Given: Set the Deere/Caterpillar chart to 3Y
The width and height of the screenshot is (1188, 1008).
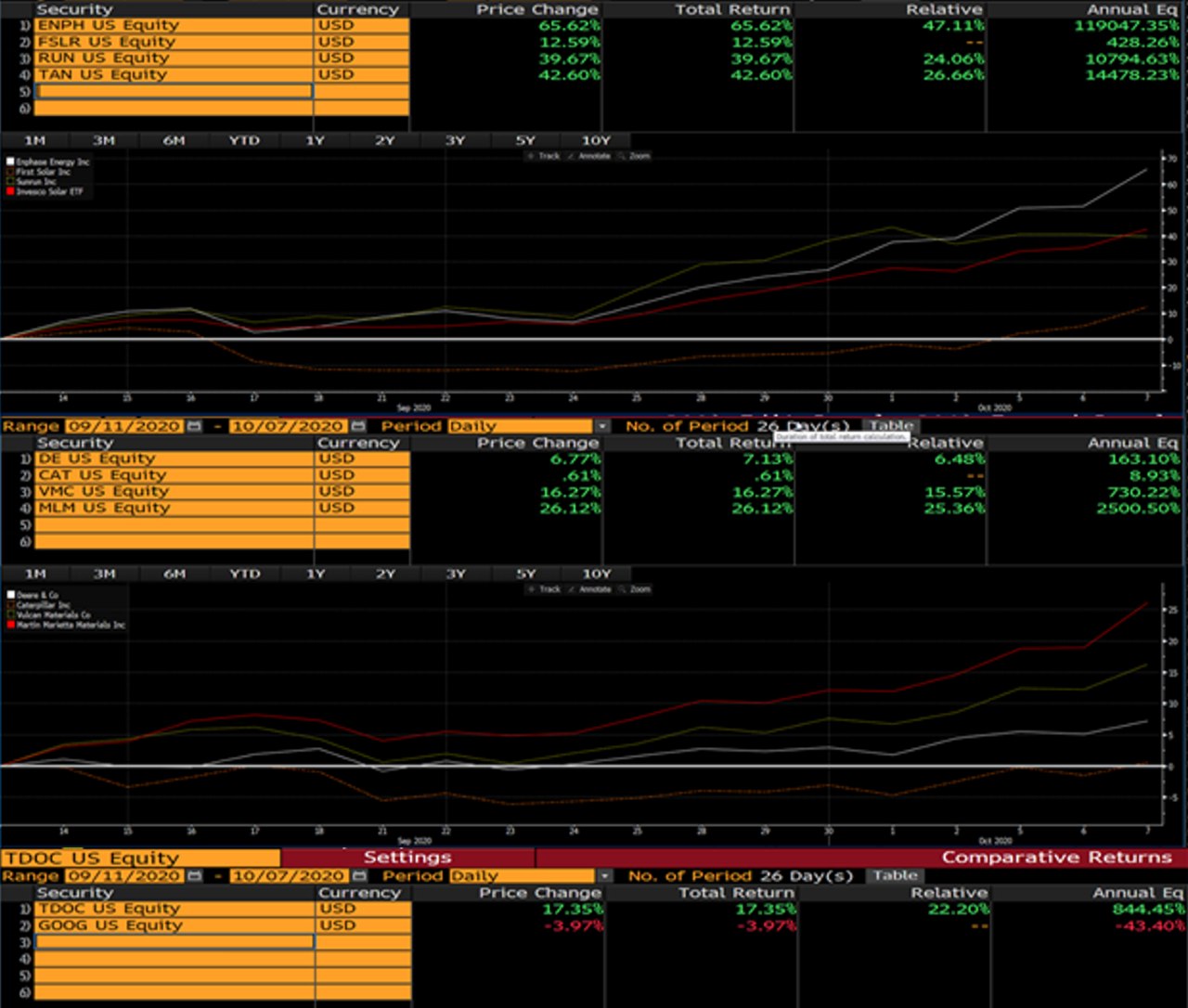Looking at the screenshot, I should click(x=456, y=574).
